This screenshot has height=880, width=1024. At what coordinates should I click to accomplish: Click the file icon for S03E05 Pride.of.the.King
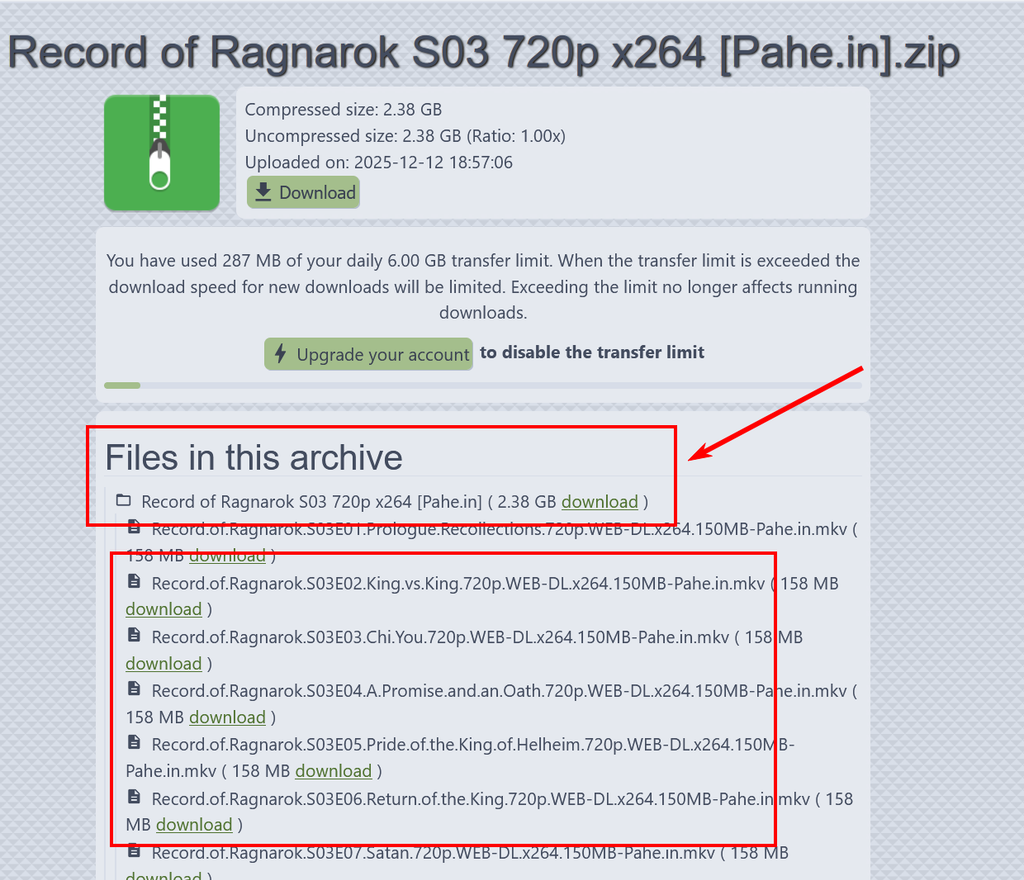pyautogui.click(x=134, y=742)
